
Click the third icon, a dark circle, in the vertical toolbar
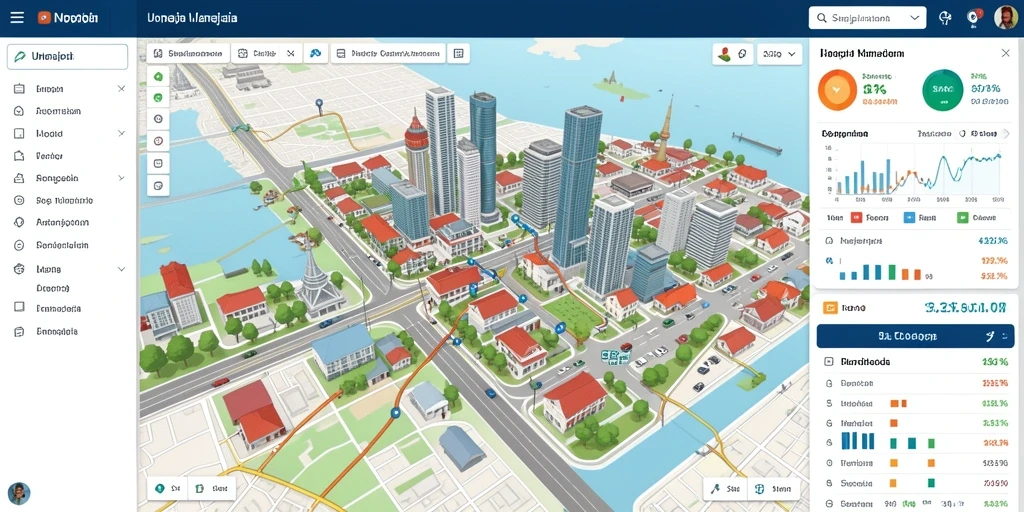pyautogui.click(x=157, y=119)
